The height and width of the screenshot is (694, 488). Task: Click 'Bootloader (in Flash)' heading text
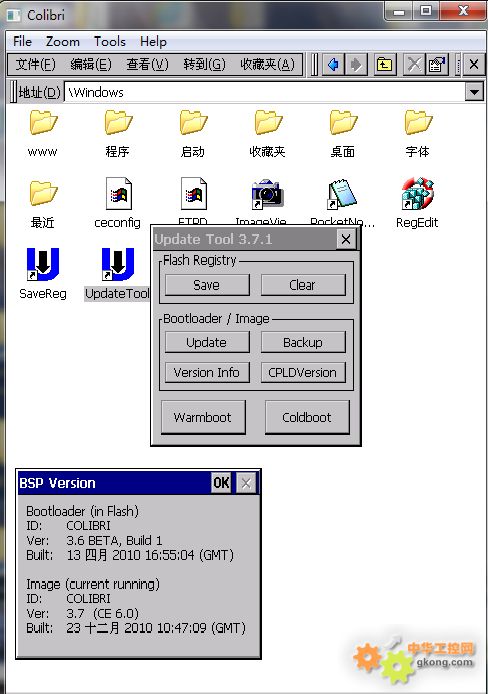(x=82, y=511)
